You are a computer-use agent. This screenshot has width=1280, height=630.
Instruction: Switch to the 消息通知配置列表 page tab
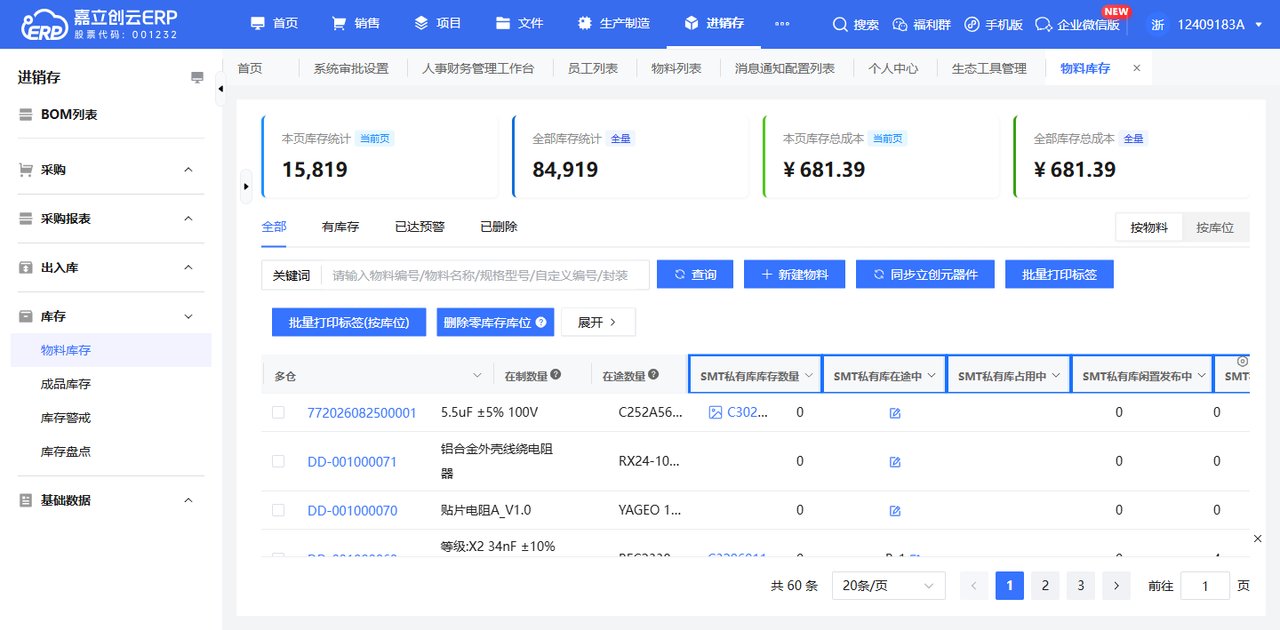tap(785, 68)
